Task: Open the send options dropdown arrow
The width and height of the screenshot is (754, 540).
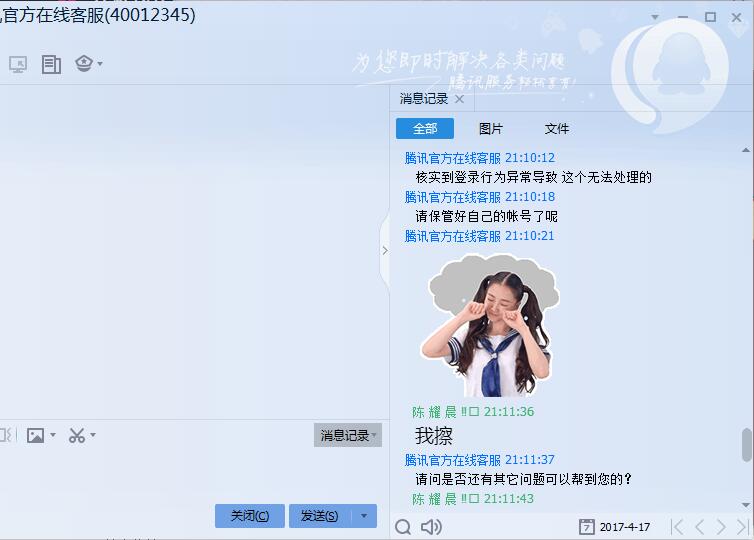Action: point(364,516)
